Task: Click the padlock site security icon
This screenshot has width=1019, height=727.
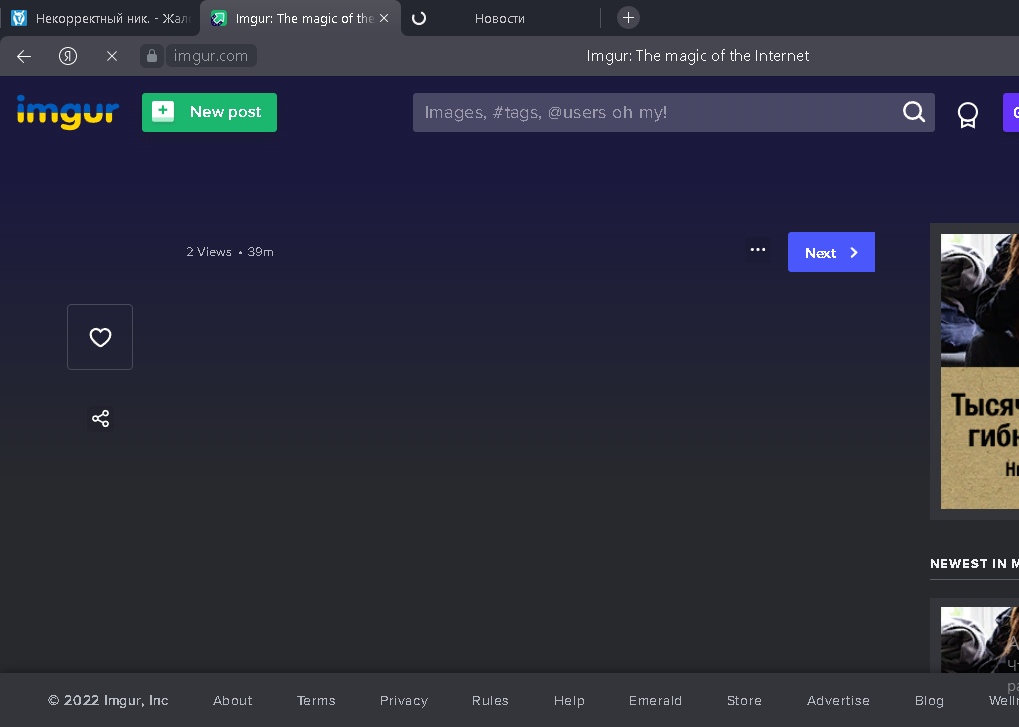Action: pos(152,56)
